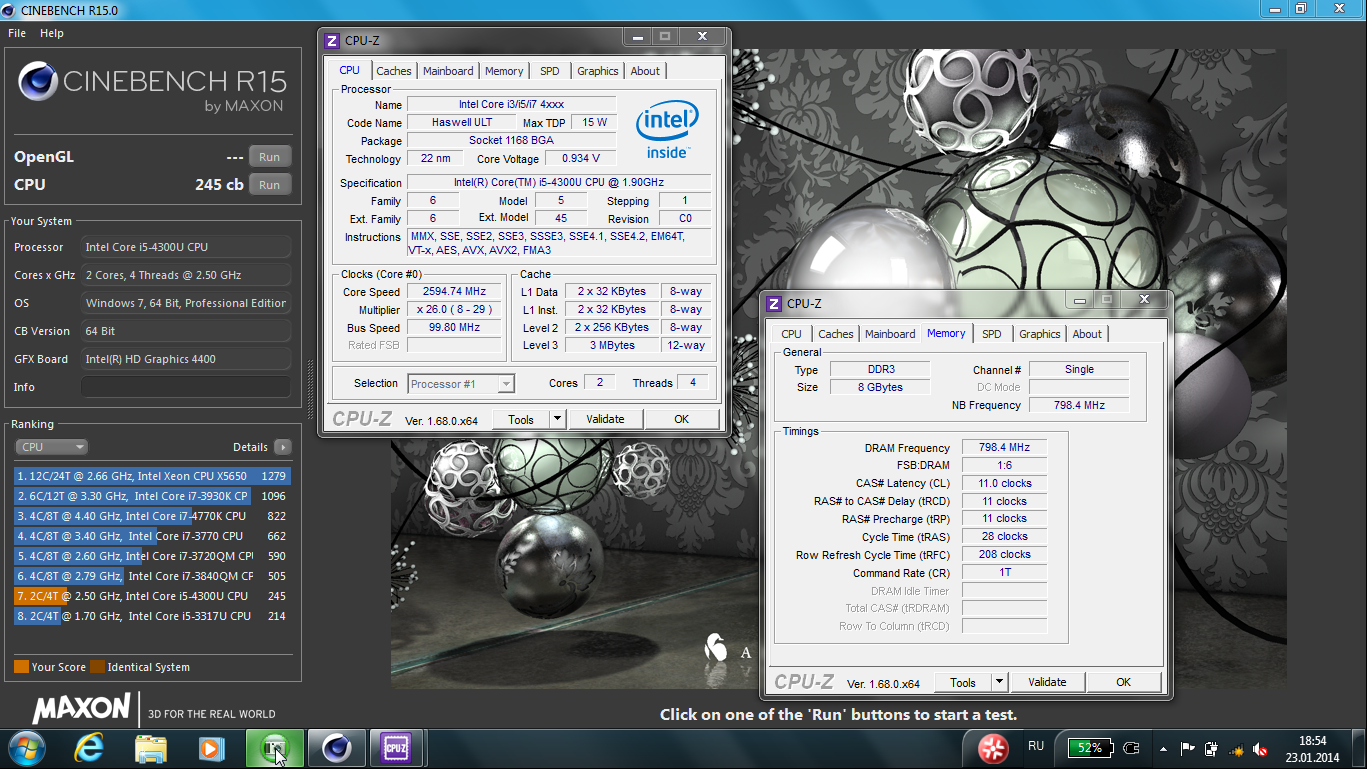Viewport: 1367px width, 769px height.
Task: Open Windows Explorer folder icon in taskbar
Action: coord(151,748)
